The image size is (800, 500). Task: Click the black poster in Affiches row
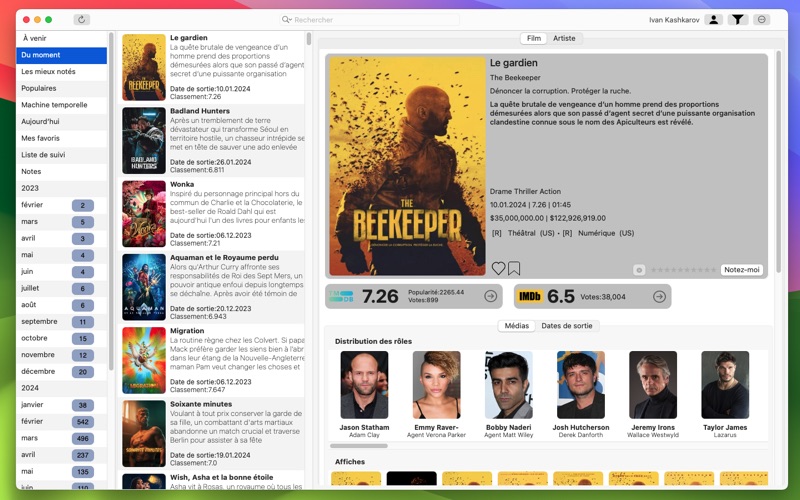point(412,478)
